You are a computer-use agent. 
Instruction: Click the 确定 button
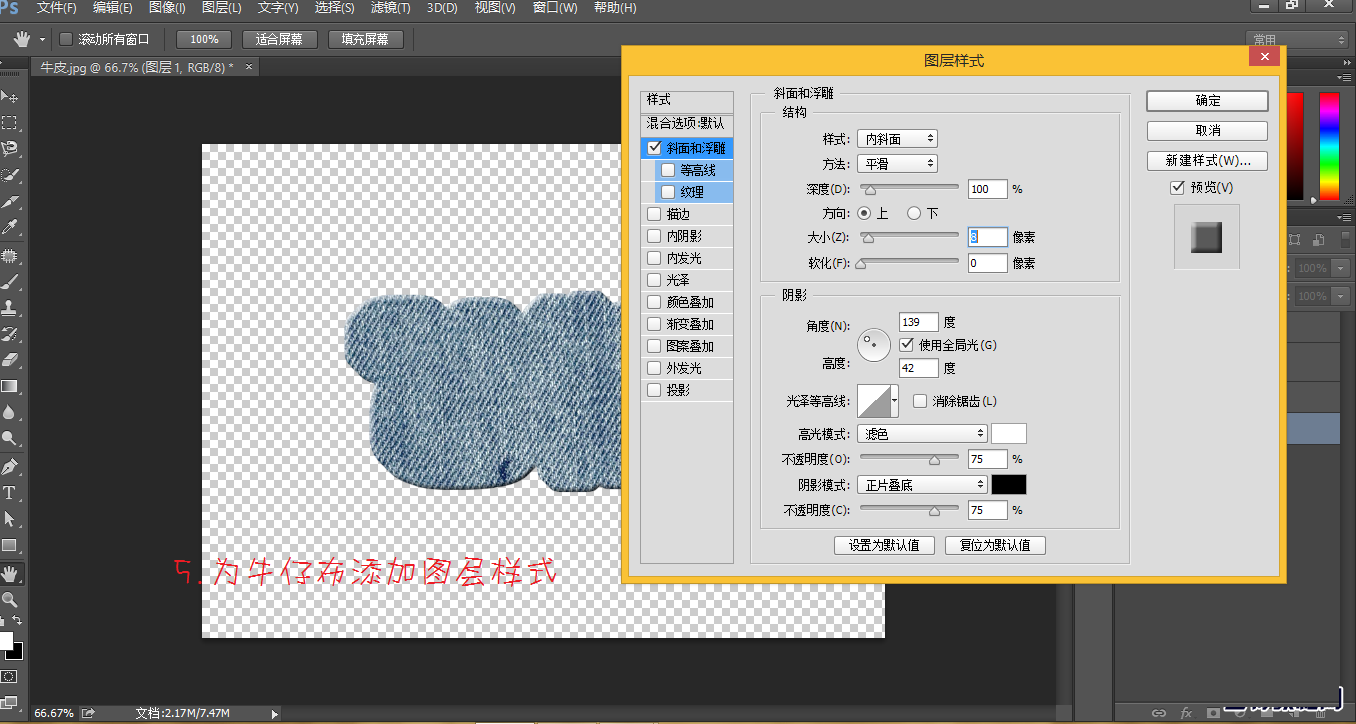[1205, 101]
